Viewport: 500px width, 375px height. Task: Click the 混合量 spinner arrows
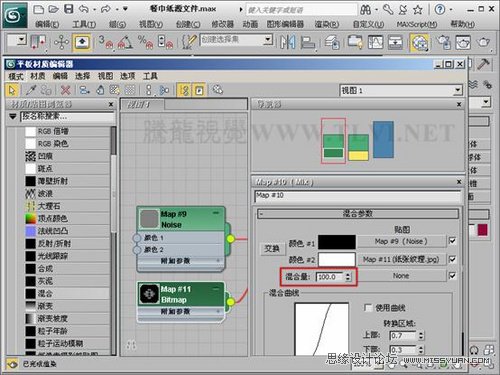pos(348,277)
